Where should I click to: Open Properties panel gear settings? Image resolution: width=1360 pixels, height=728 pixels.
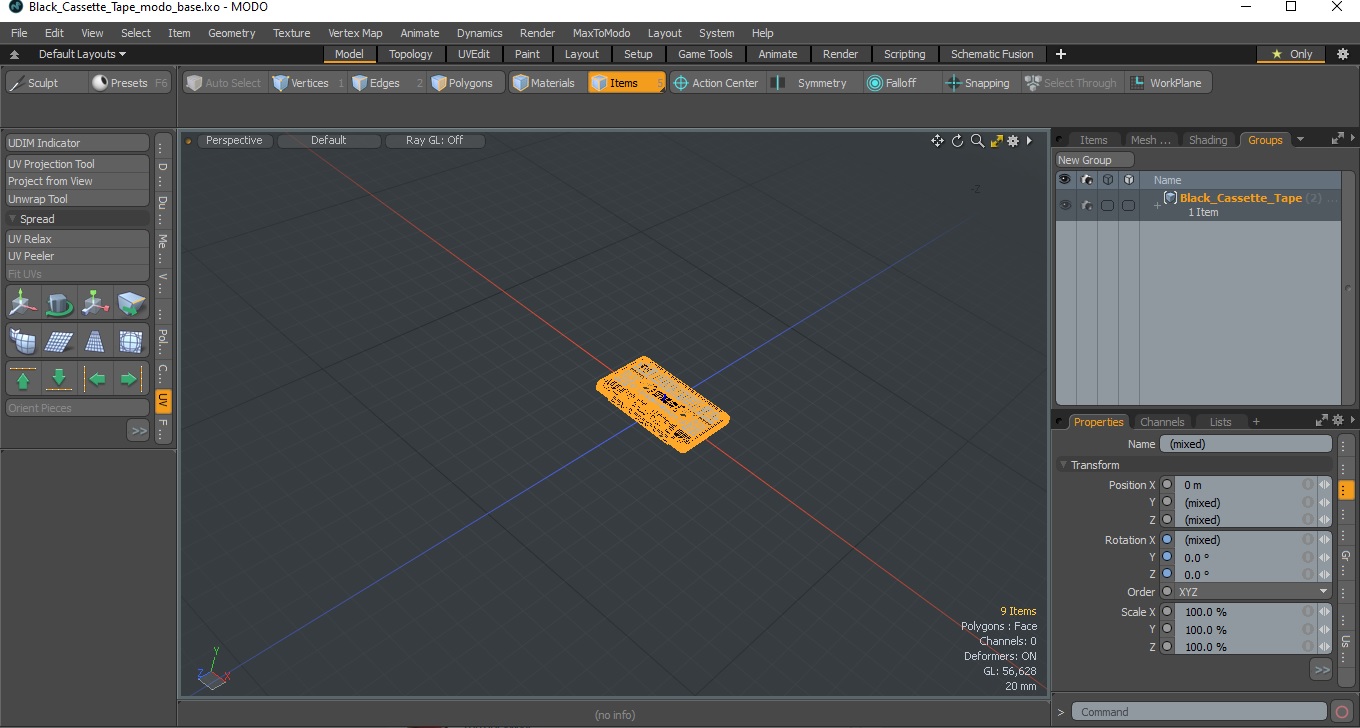click(1336, 421)
